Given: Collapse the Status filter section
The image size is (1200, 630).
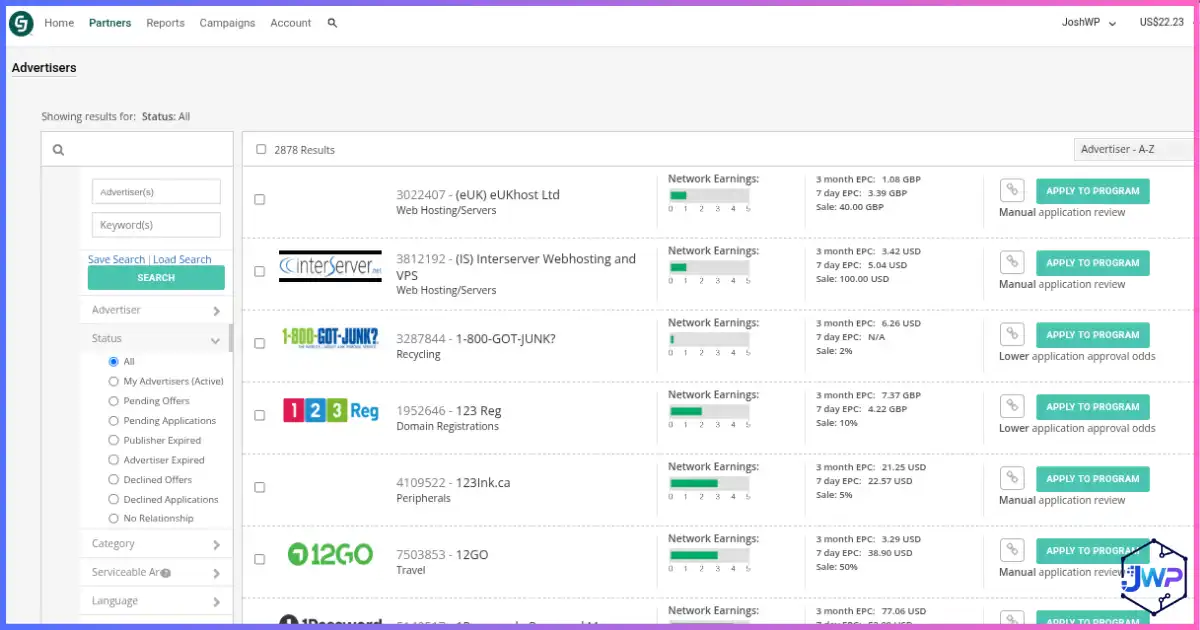Looking at the screenshot, I should 156,339.
